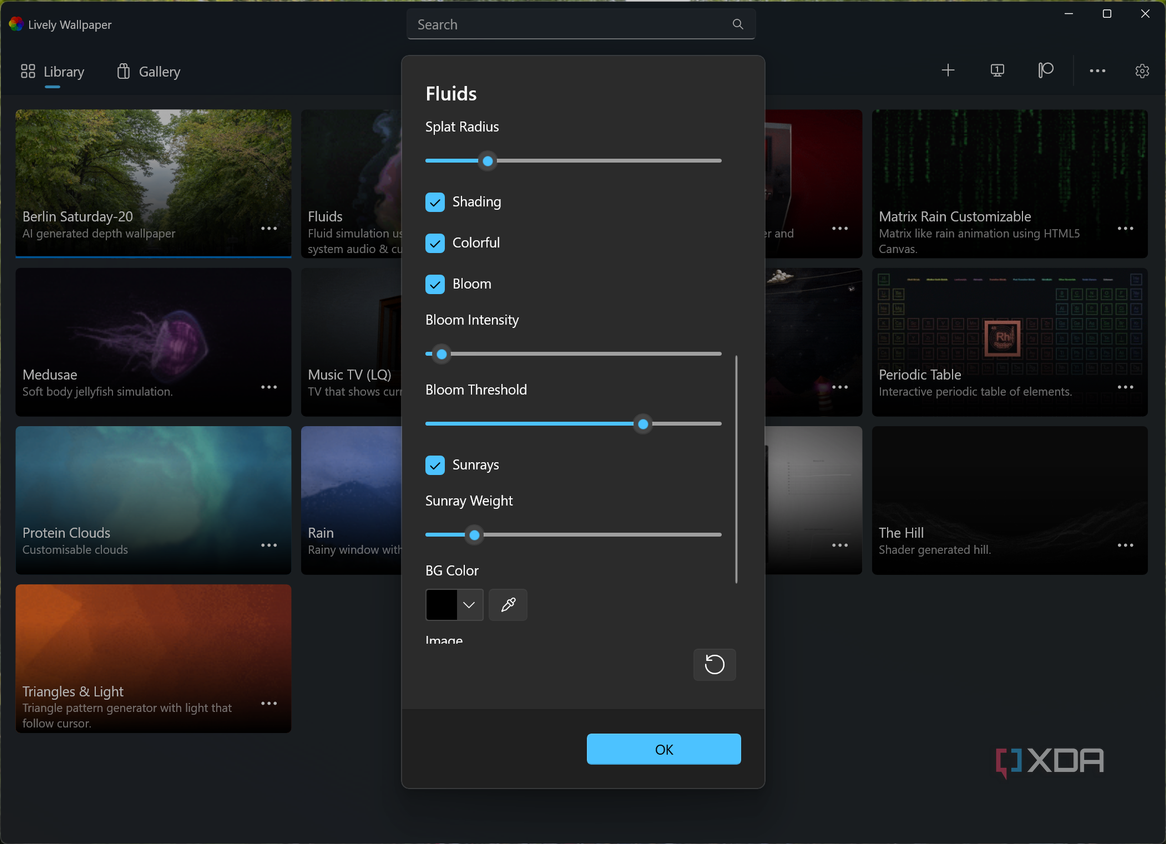Select the Medusae jellyfish wallpaper thumbnail
Screen dimensions: 1166x844
(153, 342)
